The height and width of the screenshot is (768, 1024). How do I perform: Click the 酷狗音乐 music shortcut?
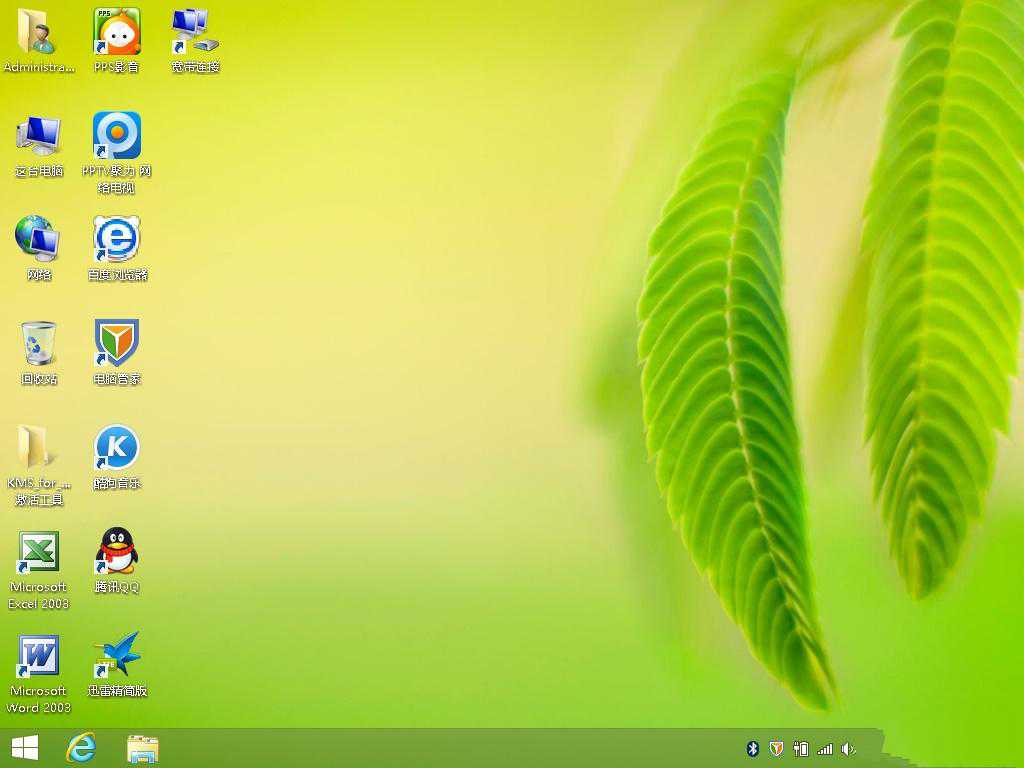pos(117,449)
